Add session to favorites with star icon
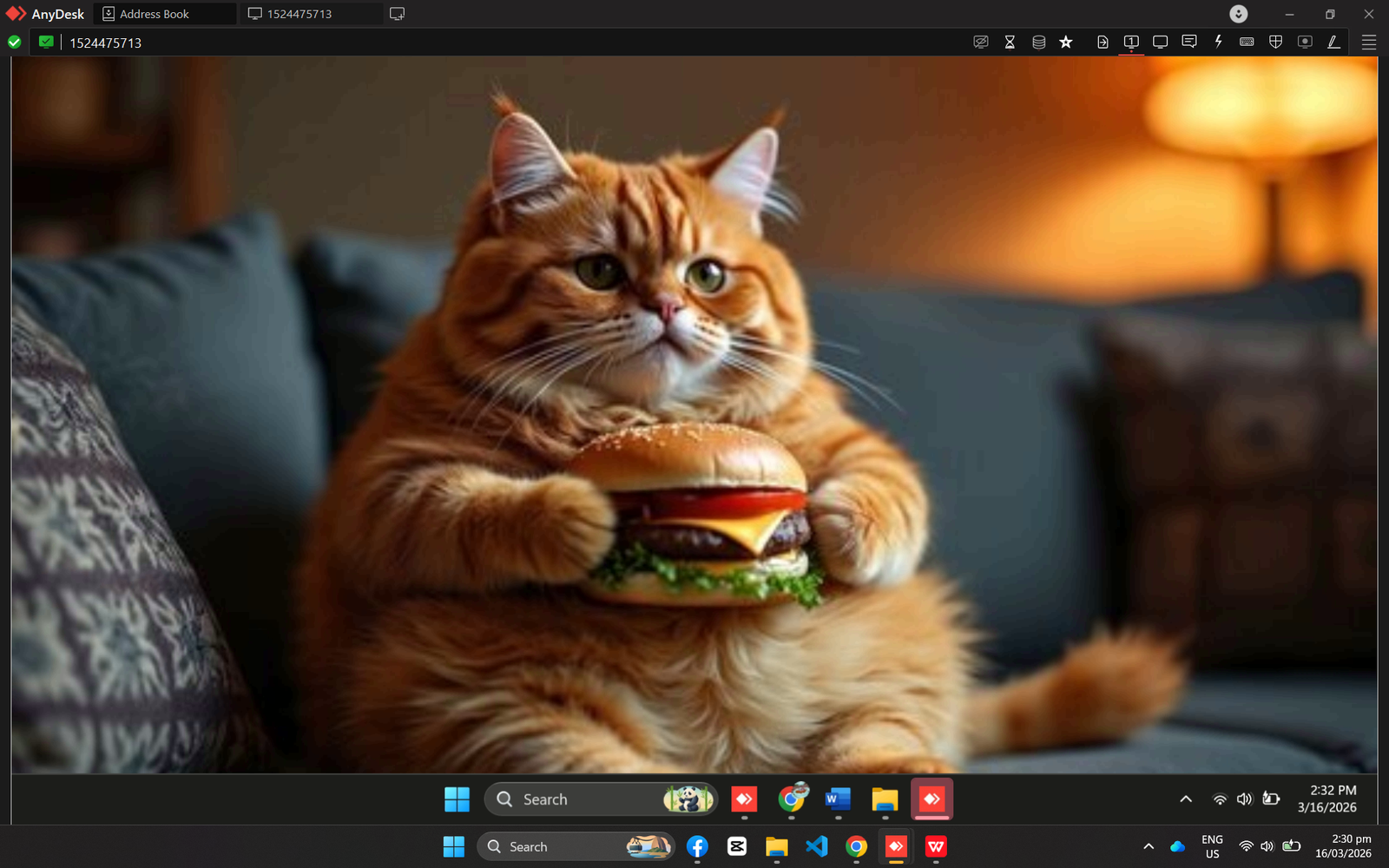 pos(1066,42)
